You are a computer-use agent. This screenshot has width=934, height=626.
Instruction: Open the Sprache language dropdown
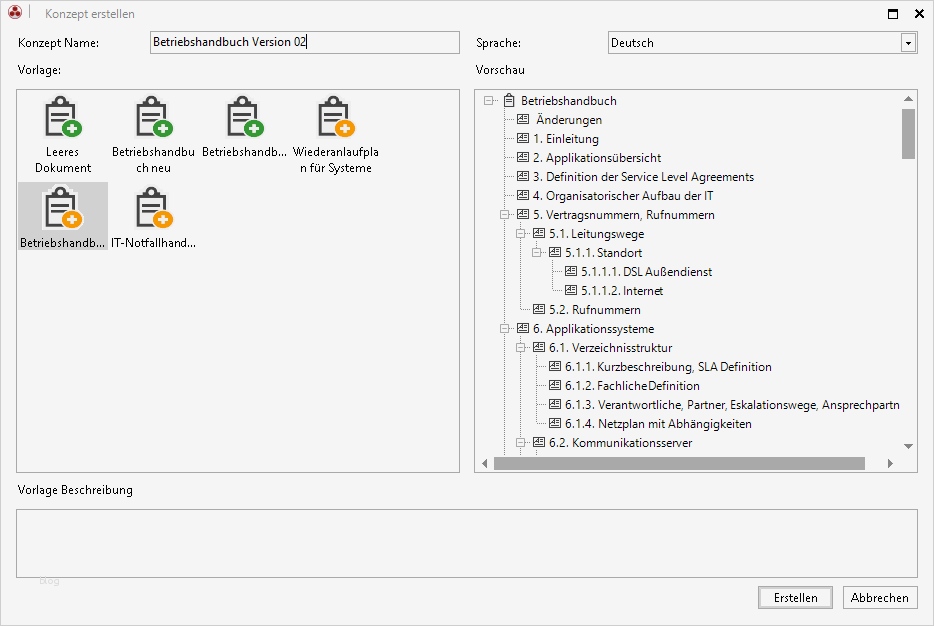pyautogui.click(x=908, y=43)
